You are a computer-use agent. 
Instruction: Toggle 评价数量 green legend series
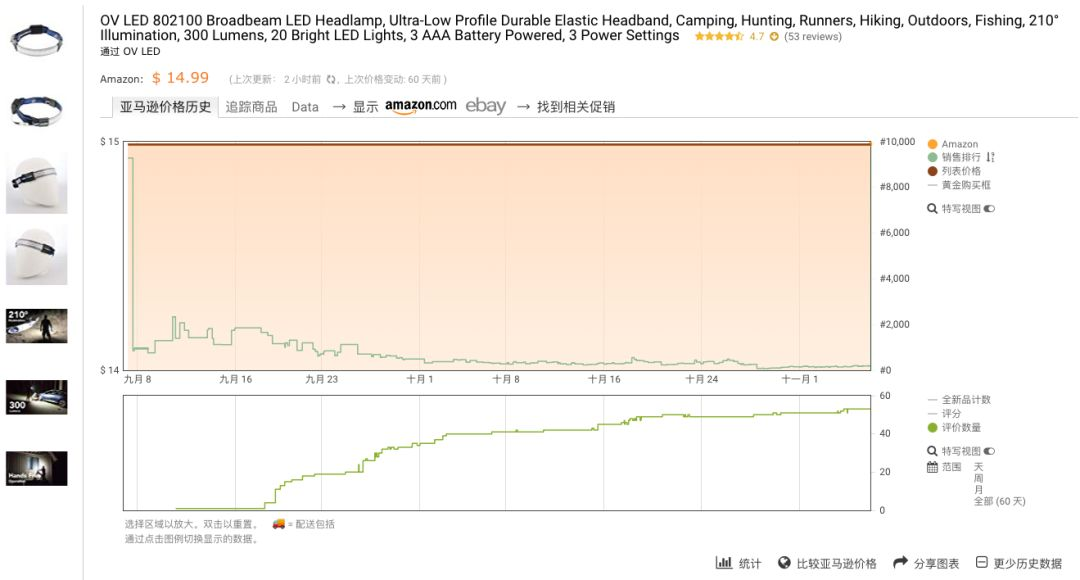pyautogui.click(x=955, y=428)
